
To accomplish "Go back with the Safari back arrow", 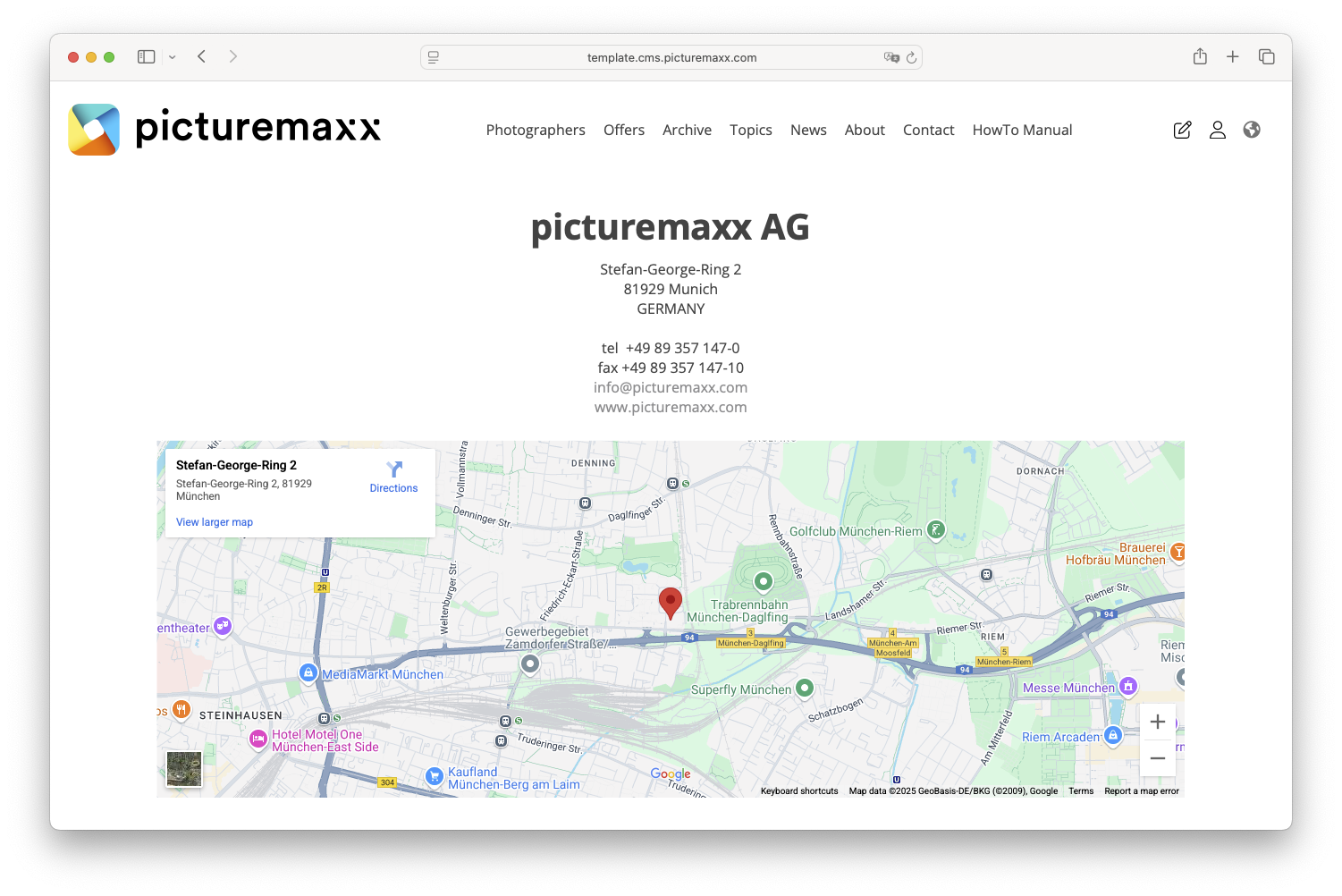I will coord(202,56).
